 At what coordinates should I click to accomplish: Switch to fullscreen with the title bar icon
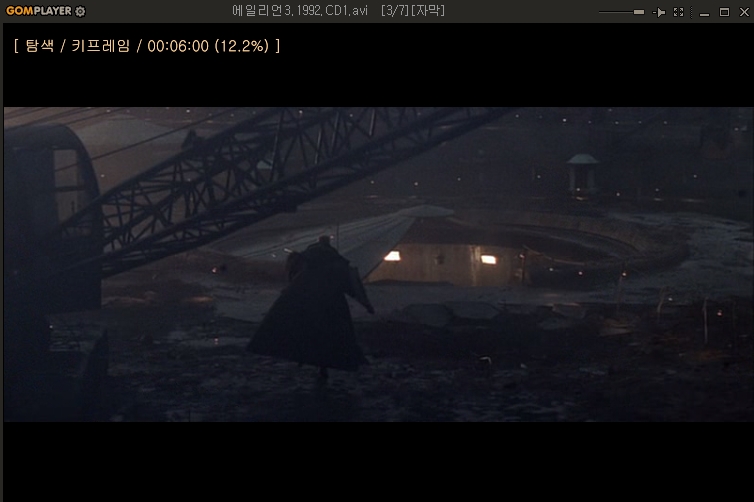pyautogui.click(x=679, y=12)
